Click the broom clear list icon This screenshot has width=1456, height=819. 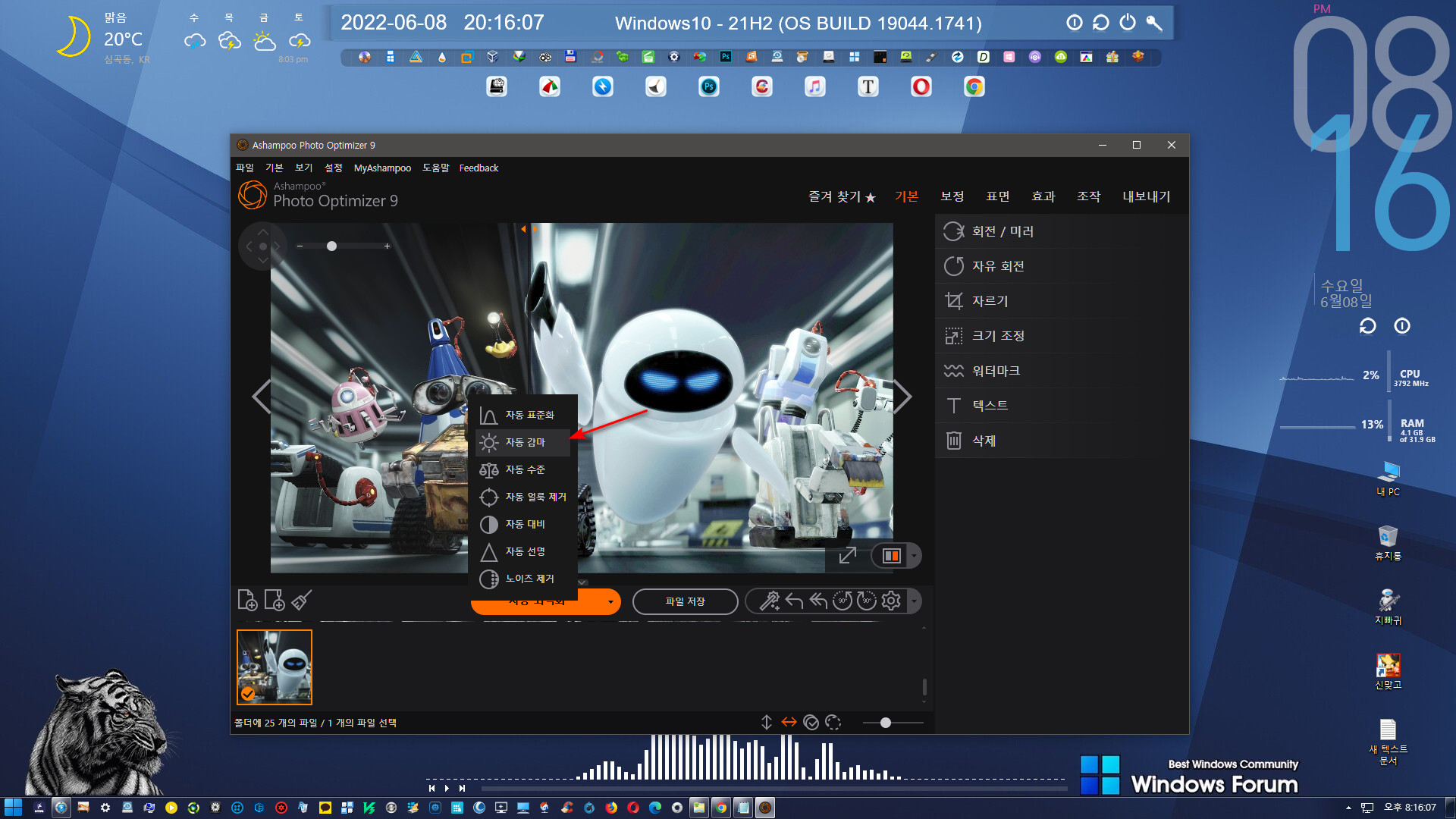tap(301, 600)
